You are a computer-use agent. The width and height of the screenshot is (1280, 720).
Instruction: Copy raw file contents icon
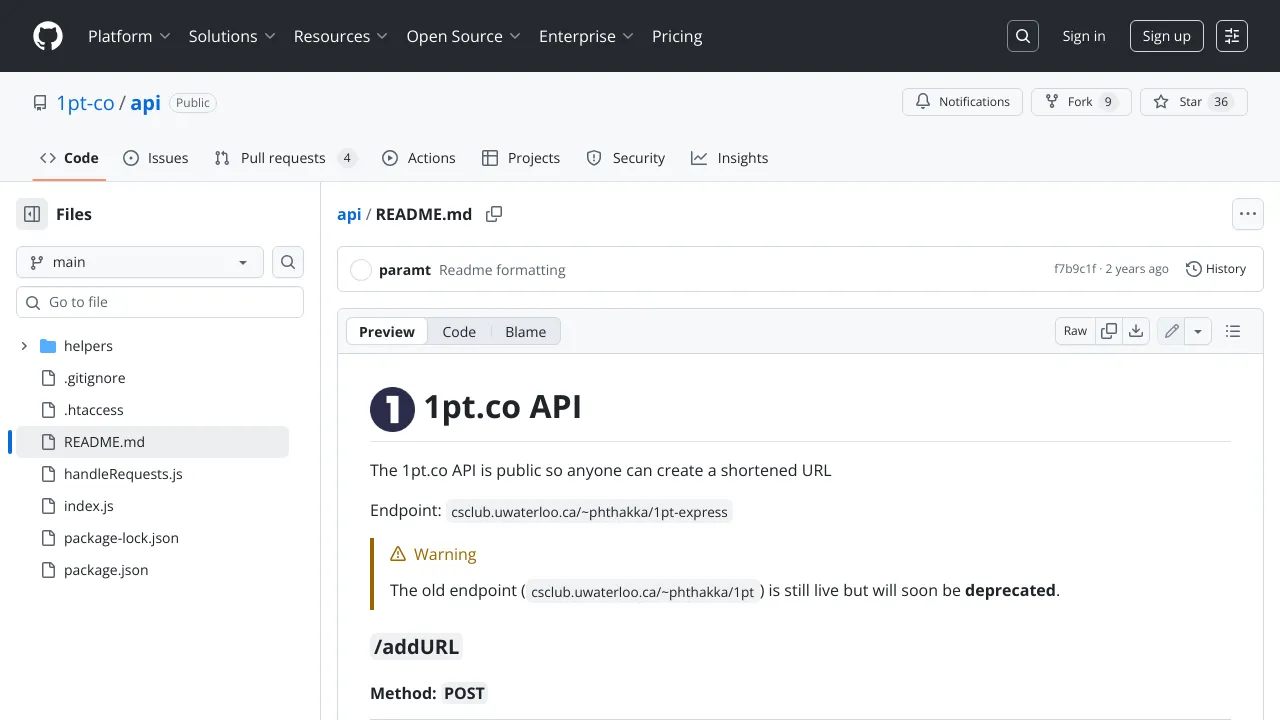pos(1109,331)
